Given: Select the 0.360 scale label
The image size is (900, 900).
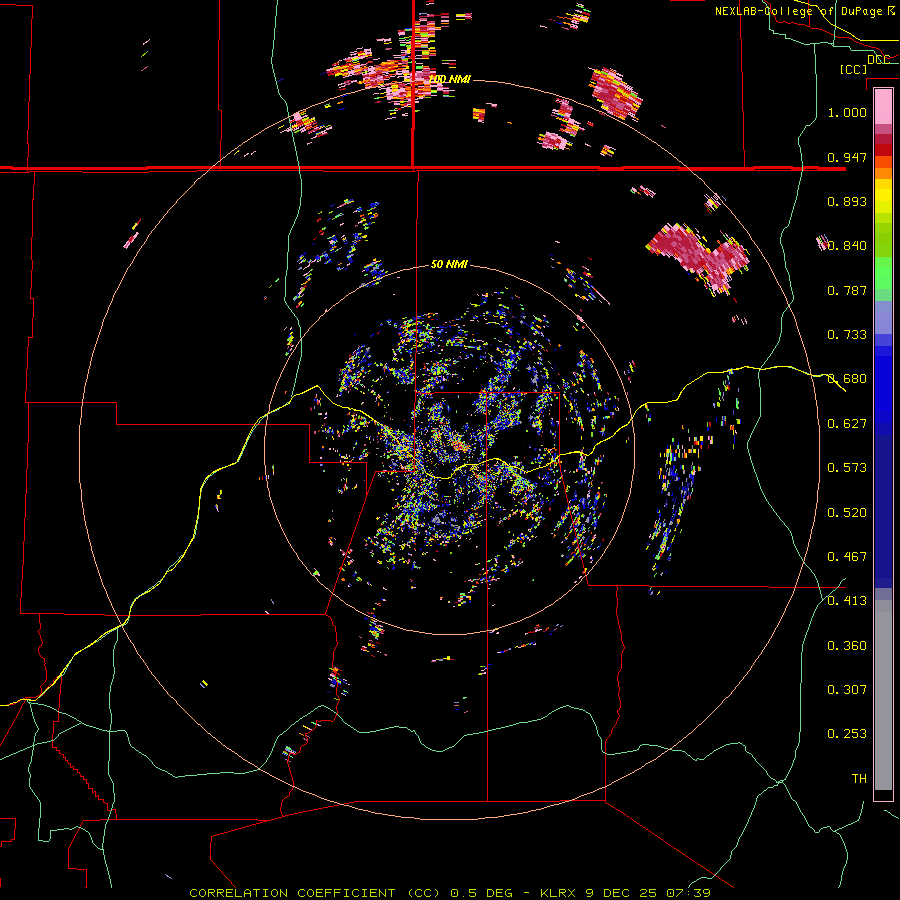Looking at the screenshot, I should pyautogui.click(x=847, y=646).
